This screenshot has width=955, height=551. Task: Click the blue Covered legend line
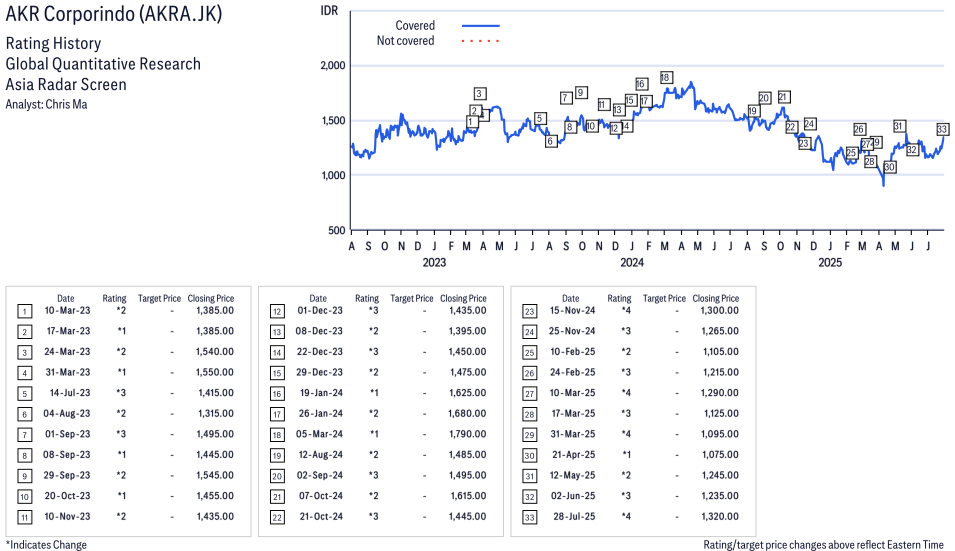pos(481,26)
